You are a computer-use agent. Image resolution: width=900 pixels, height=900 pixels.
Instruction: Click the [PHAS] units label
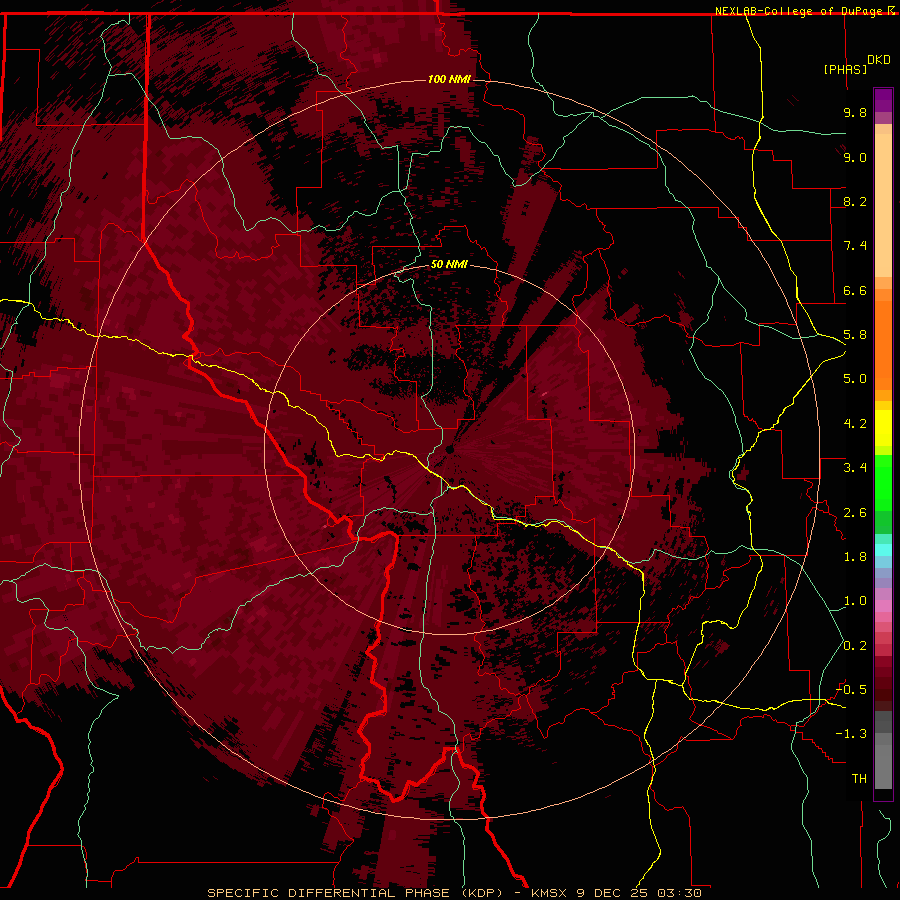[845, 69]
